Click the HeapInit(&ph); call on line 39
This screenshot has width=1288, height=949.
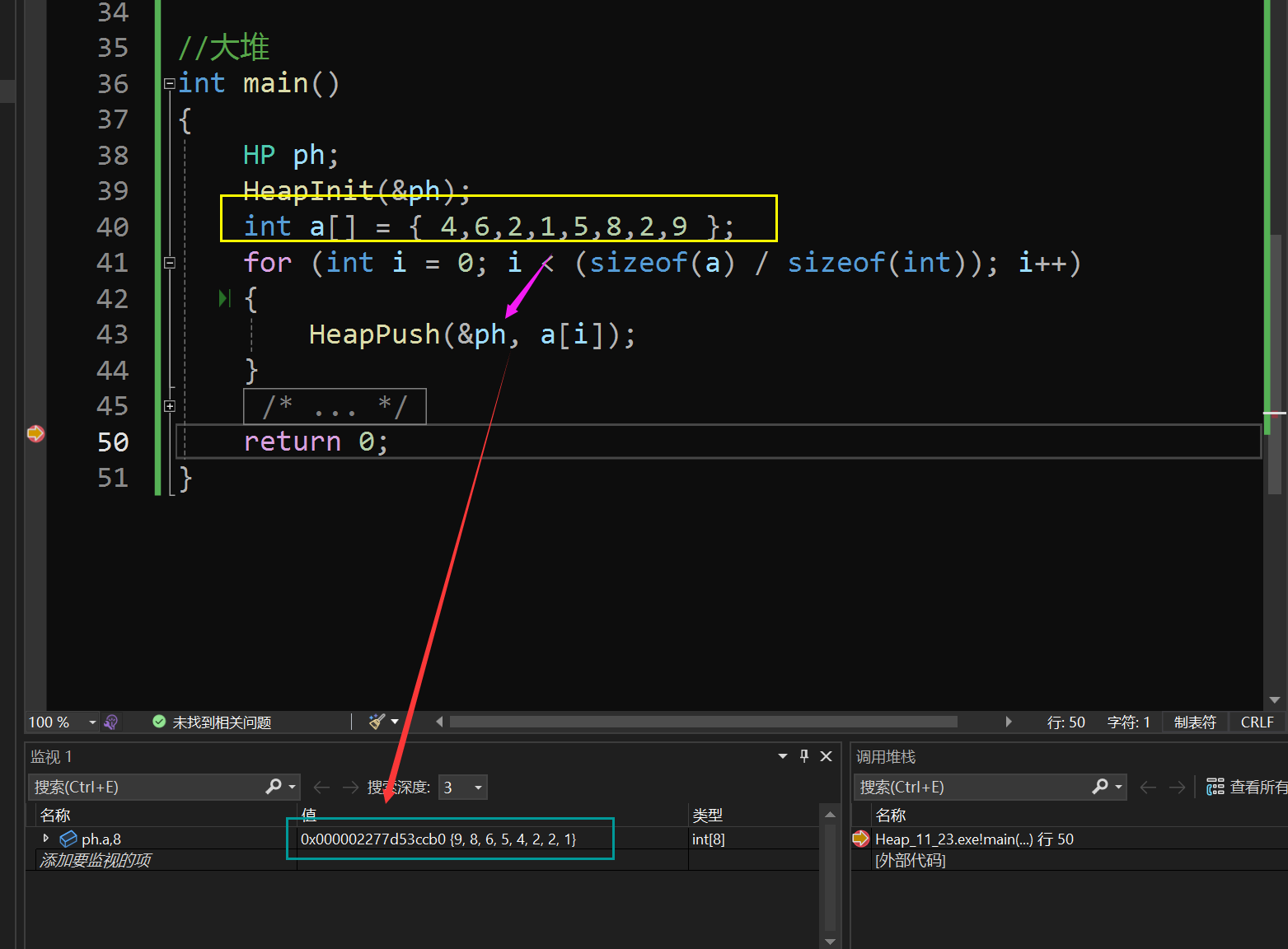[357, 191]
